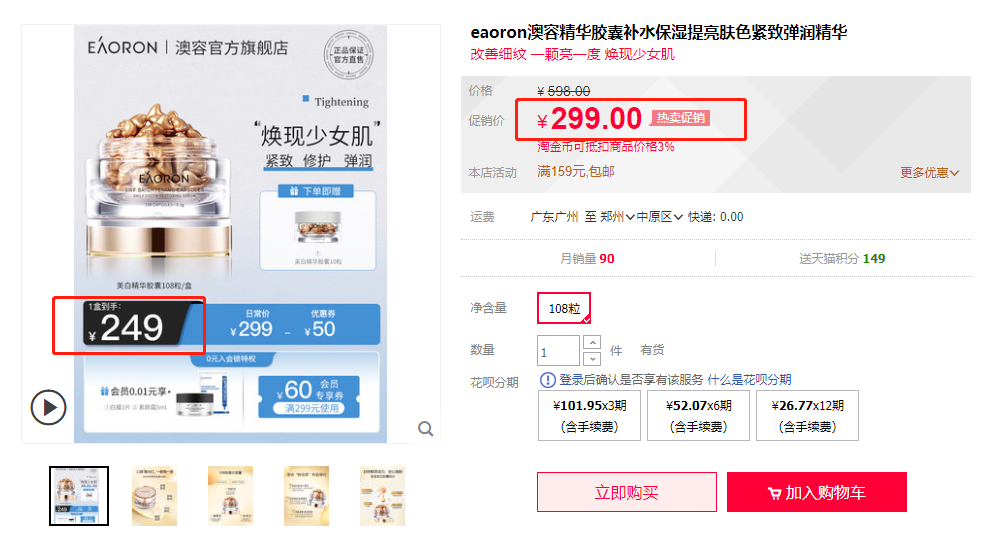Select the third product thumbnail
Image resolution: width=986 pixels, height=547 pixels.
(231, 496)
